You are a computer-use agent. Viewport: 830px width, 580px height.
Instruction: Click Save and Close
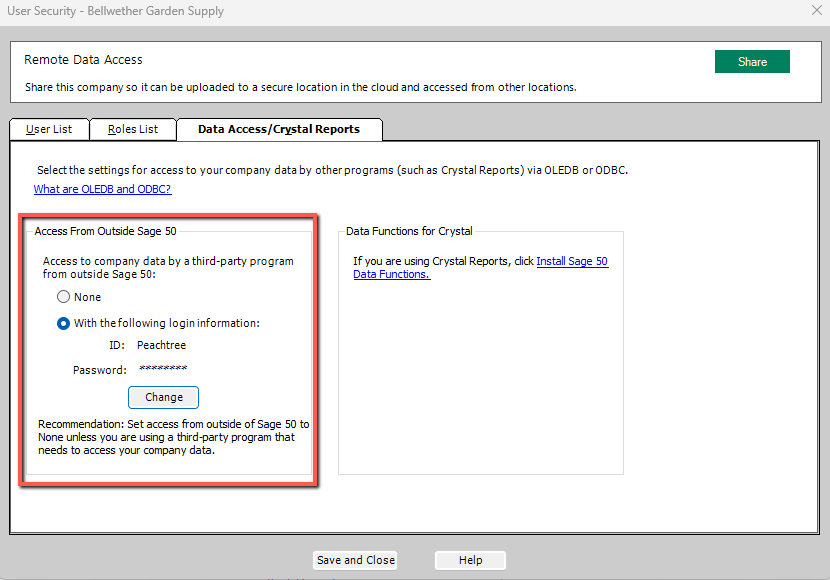354,560
